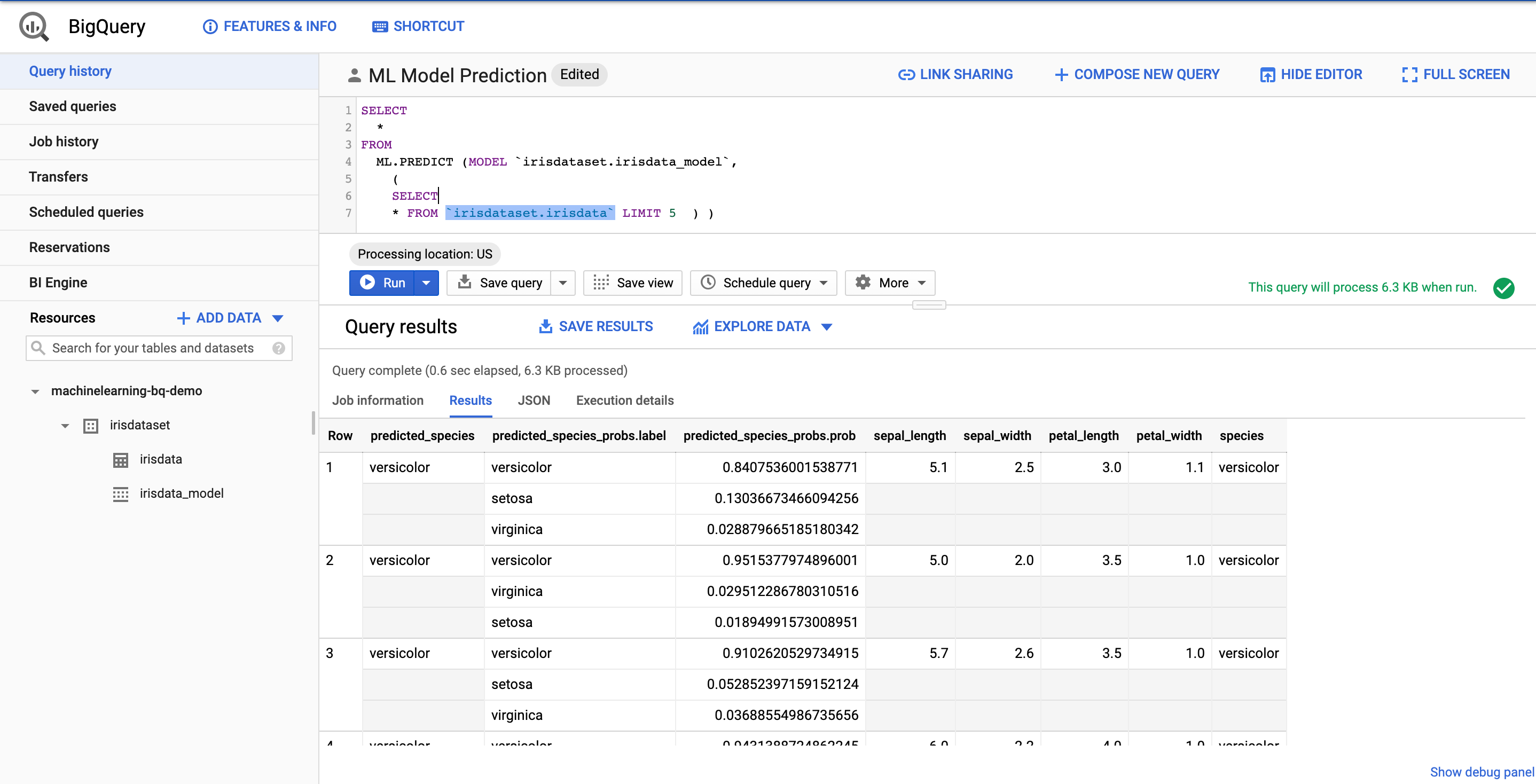Open the More options gear icon
Image resolution: width=1536 pixels, height=784 pixels.
click(x=863, y=283)
